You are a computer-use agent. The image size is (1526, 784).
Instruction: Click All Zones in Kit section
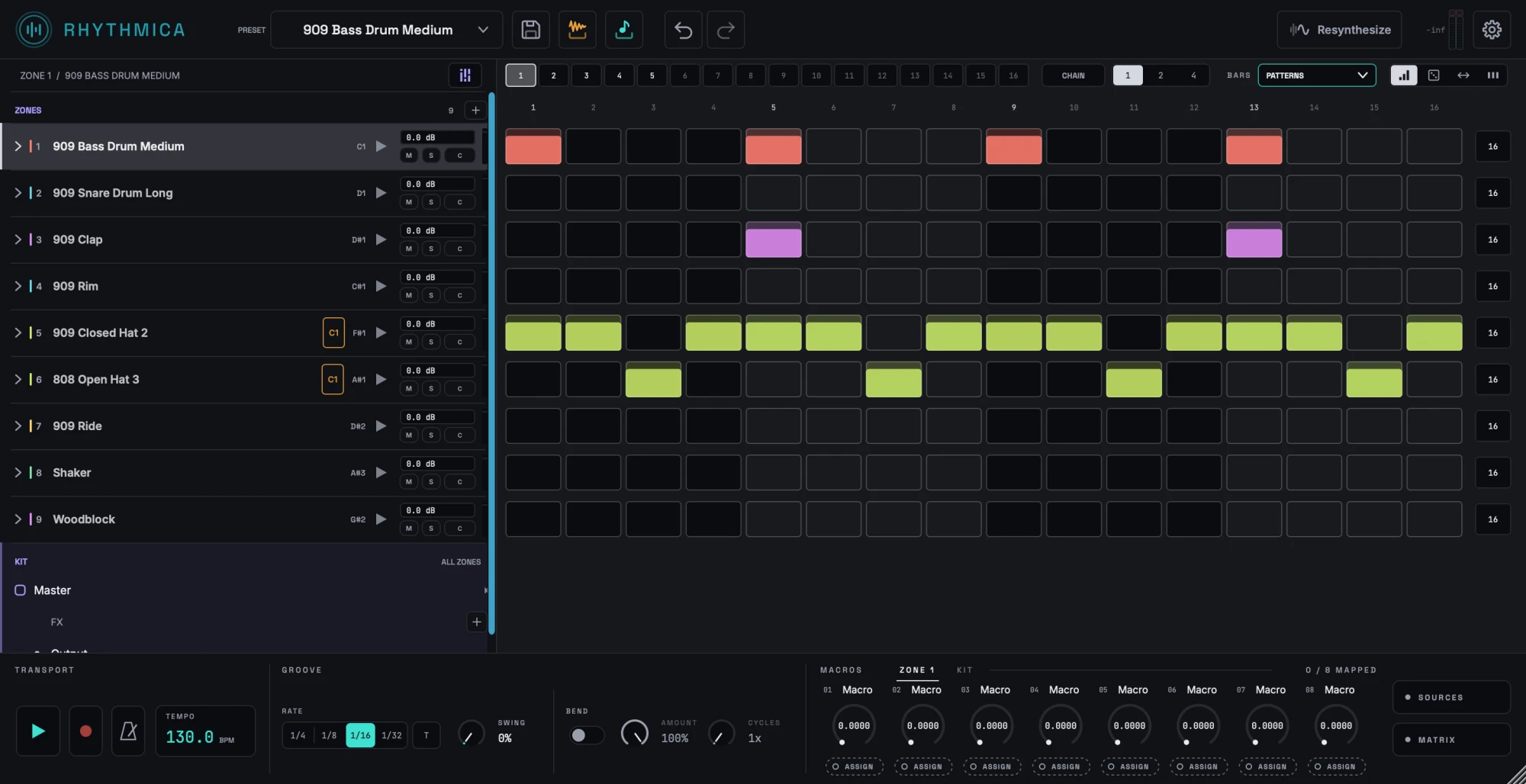pos(461,562)
